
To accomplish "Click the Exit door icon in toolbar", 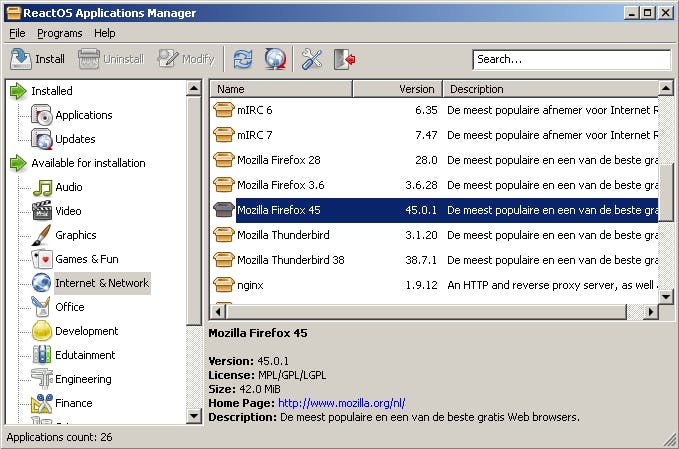I will pyautogui.click(x=345, y=59).
